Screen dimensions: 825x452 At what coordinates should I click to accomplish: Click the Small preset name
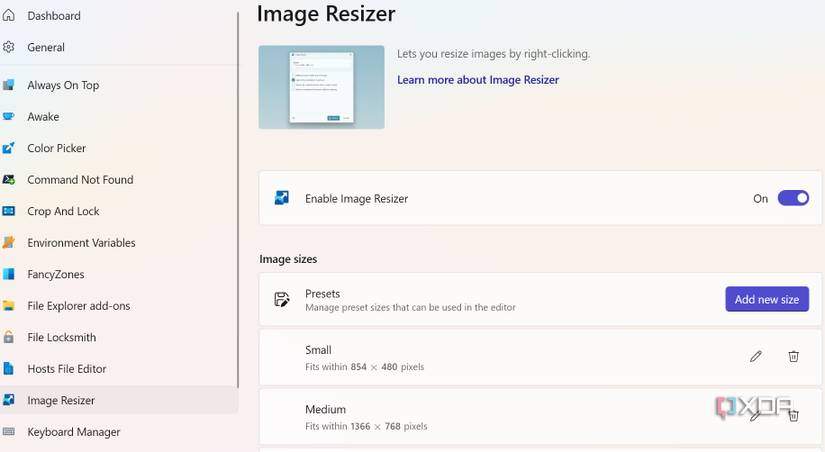click(x=318, y=350)
